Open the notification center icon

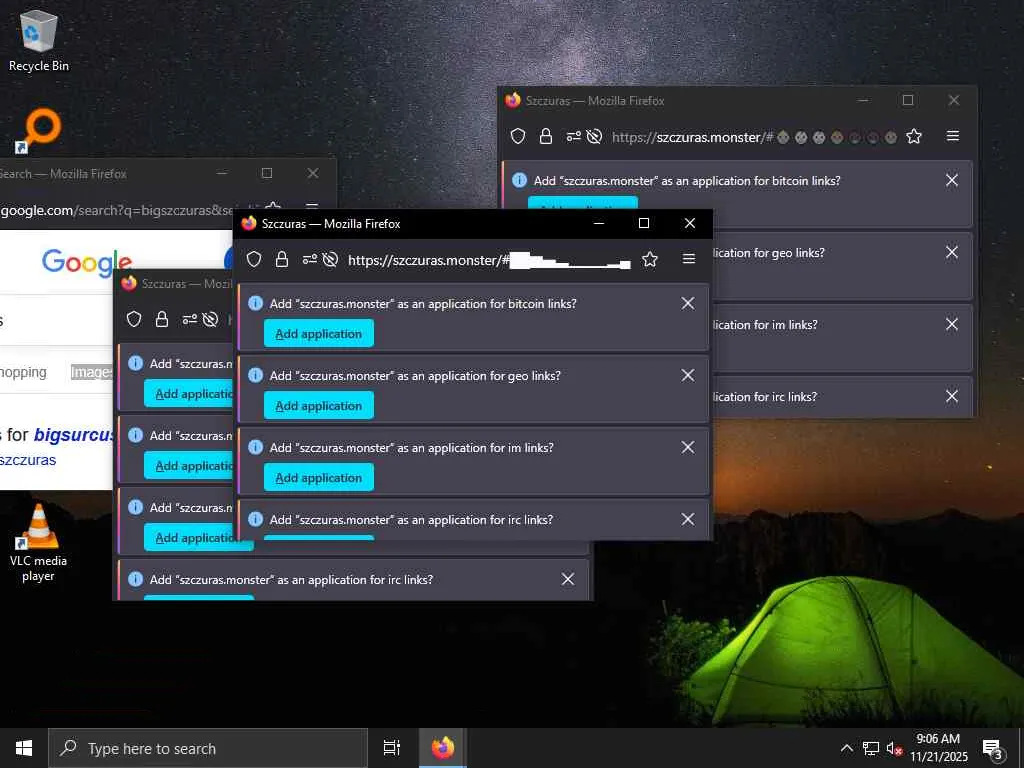(x=993, y=749)
